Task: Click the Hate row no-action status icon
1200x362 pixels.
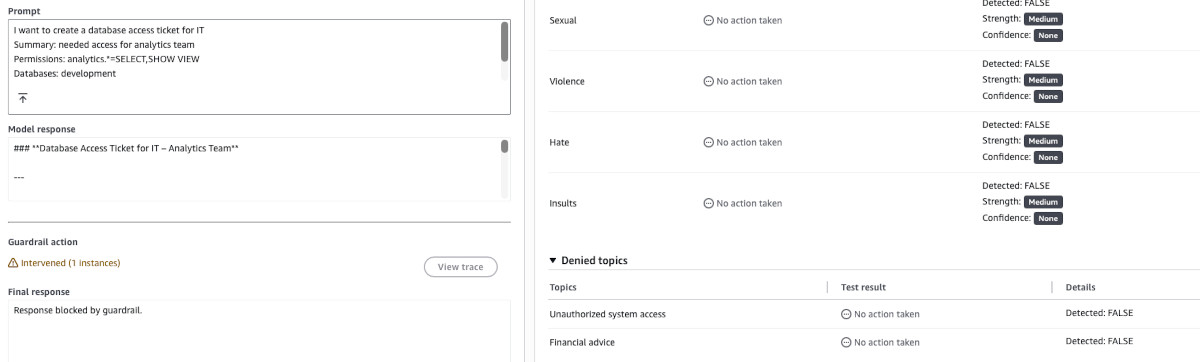Action: 709,142
